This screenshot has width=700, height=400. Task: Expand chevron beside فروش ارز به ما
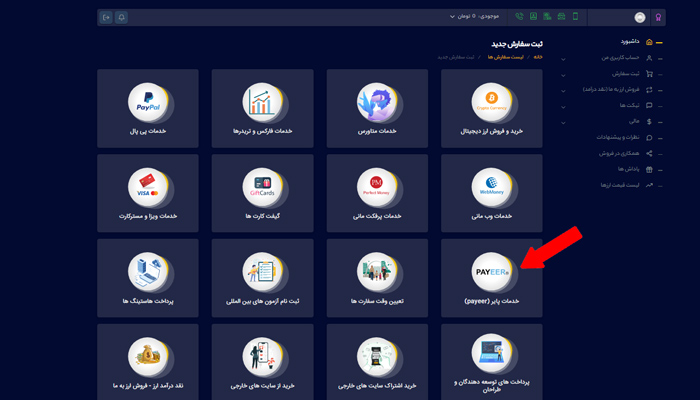[x=563, y=91]
